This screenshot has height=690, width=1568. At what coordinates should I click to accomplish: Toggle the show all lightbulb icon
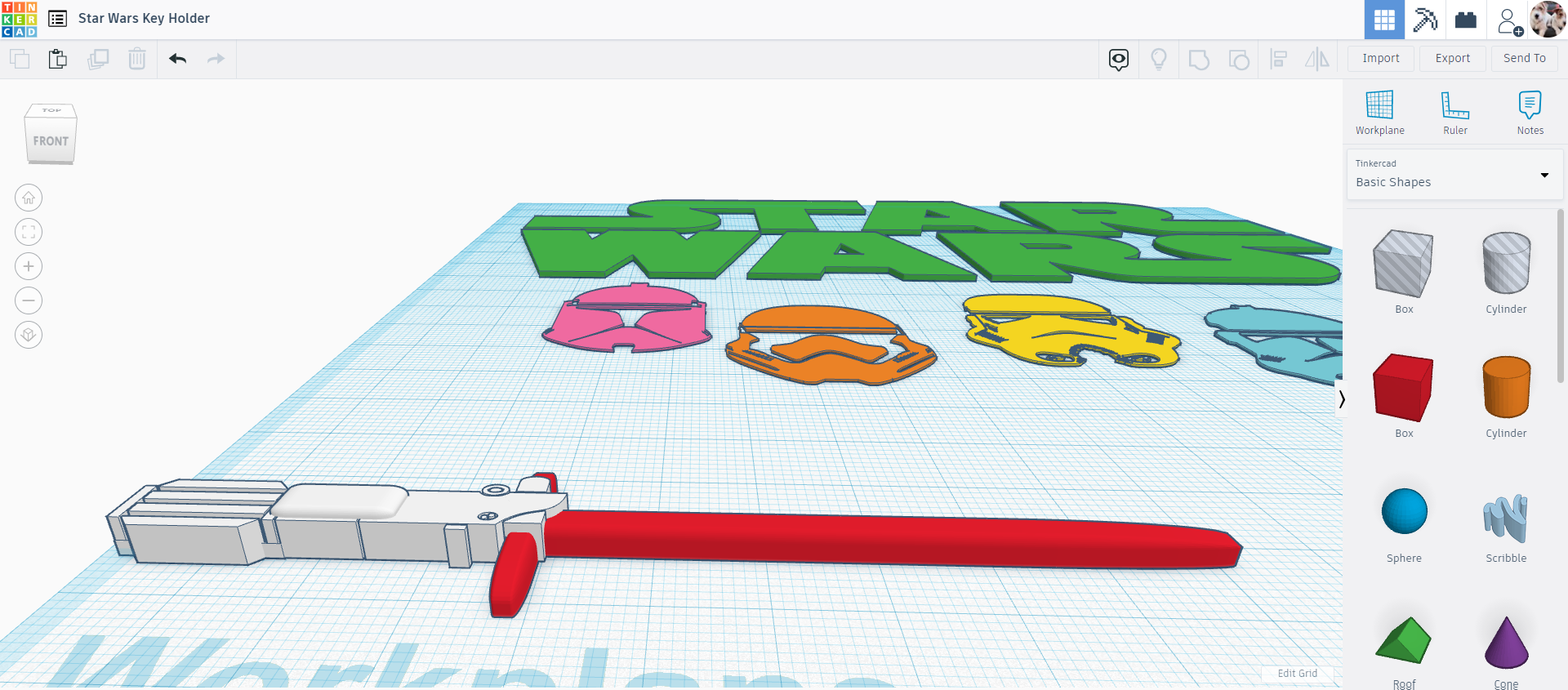point(1159,59)
